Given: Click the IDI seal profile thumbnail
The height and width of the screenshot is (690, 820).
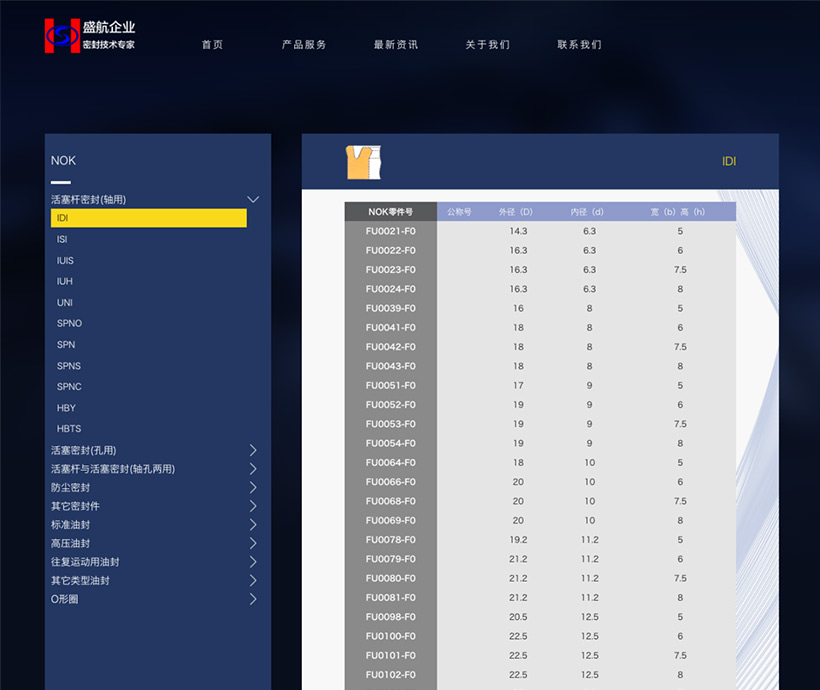Looking at the screenshot, I should [x=364, y=162].
